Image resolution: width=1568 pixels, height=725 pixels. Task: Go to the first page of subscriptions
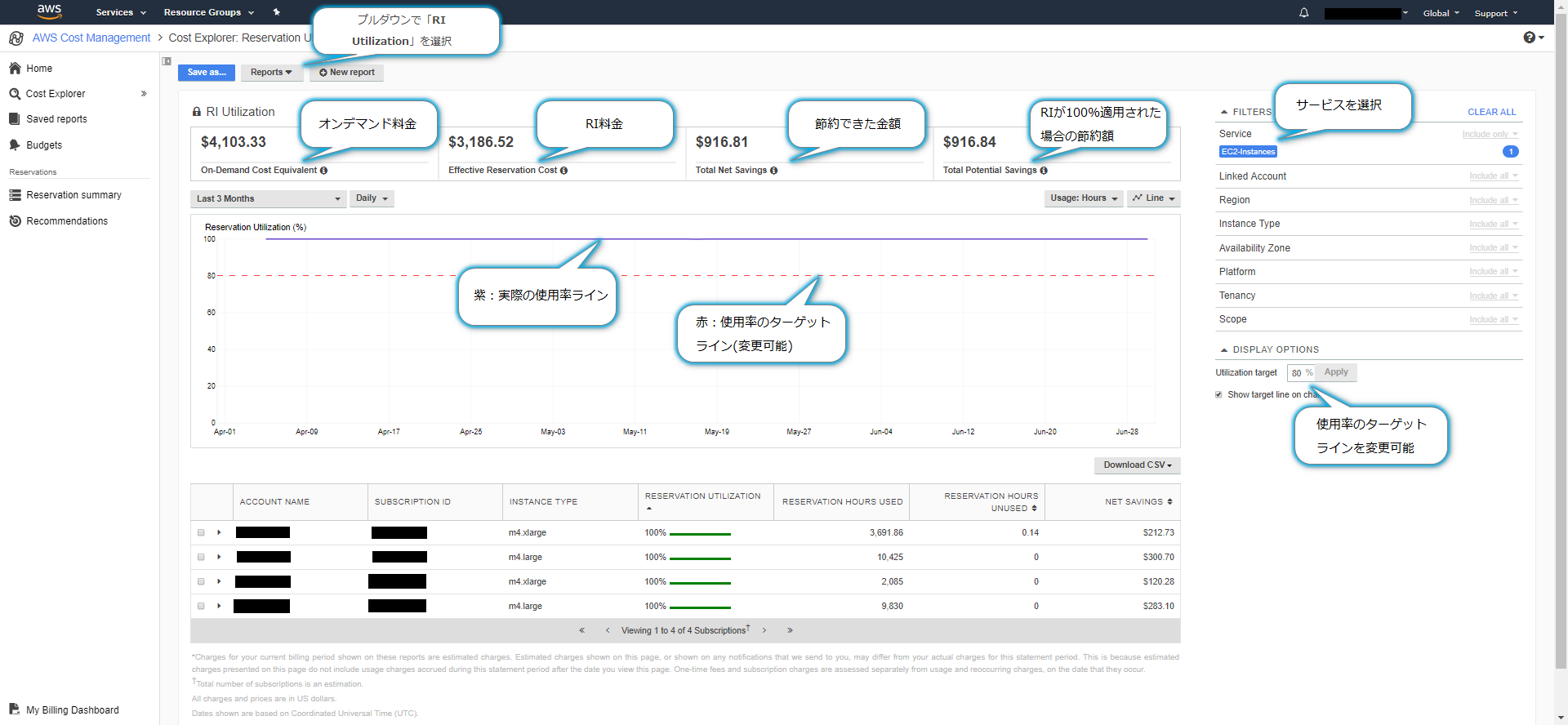(x=582, y=630)
